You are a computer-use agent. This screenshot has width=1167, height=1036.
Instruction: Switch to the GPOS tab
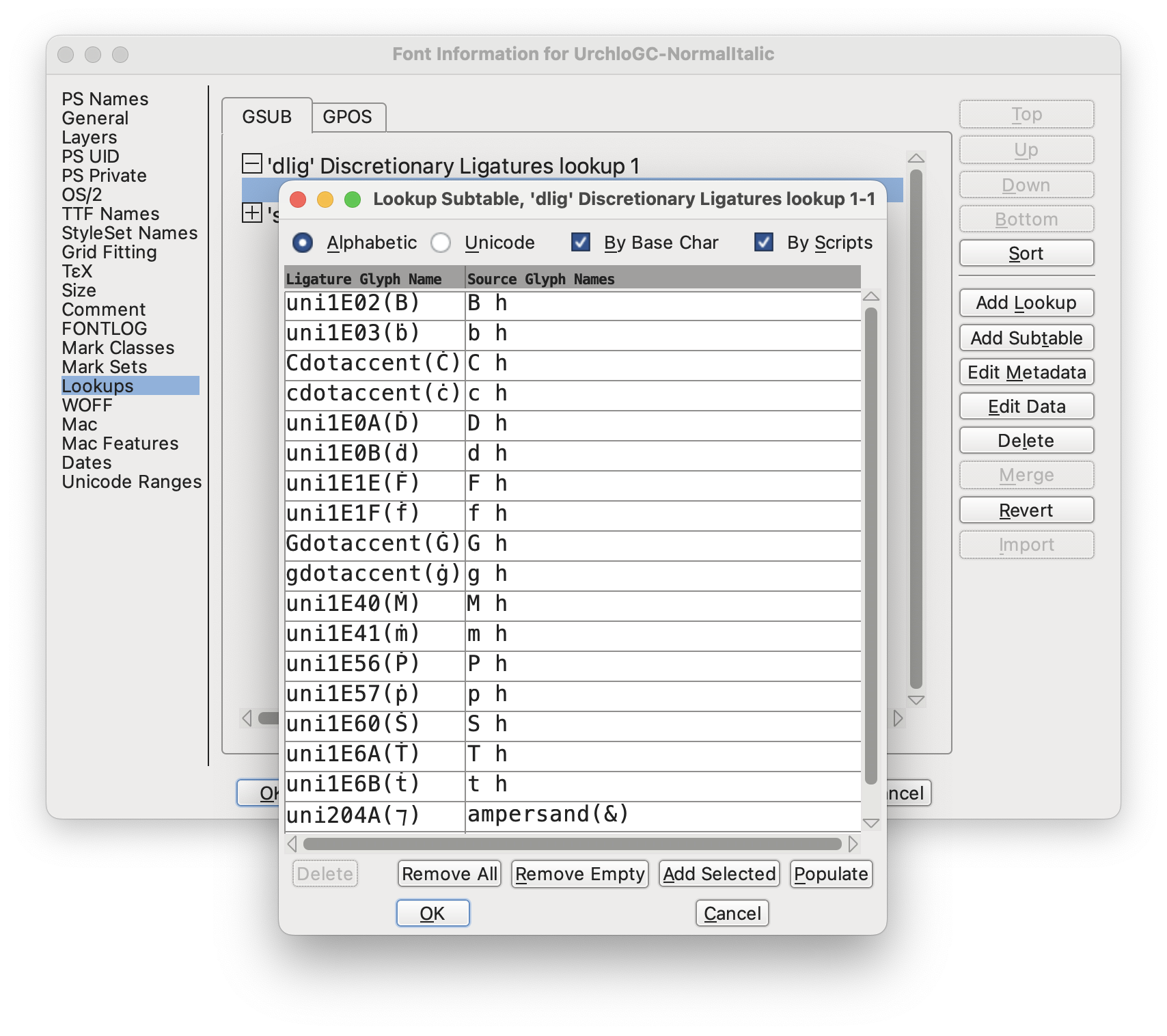coord(348,118)
